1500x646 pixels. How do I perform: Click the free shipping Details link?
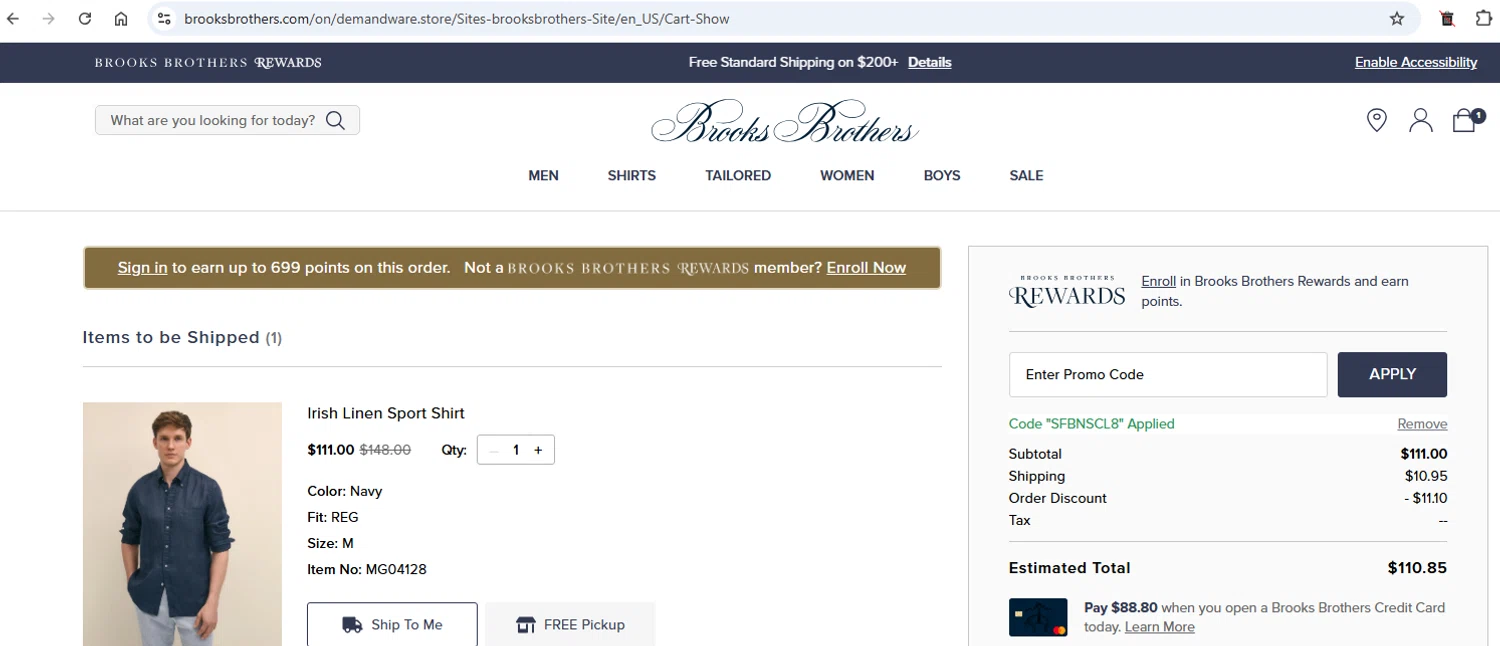click(929, 62)
